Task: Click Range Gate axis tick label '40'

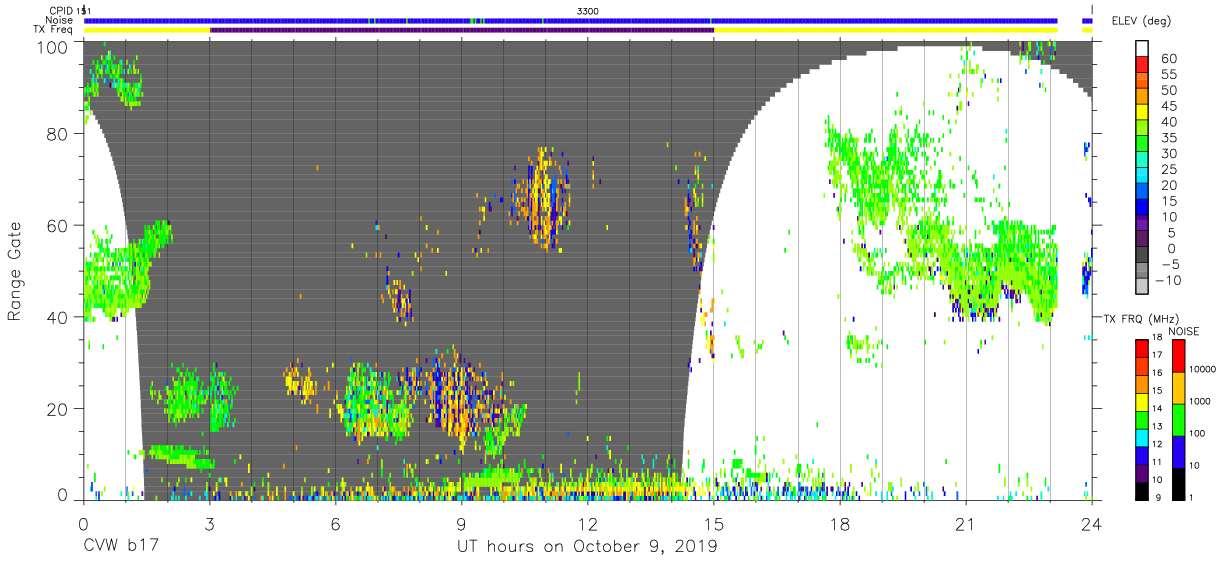Action: pos(59,317)
